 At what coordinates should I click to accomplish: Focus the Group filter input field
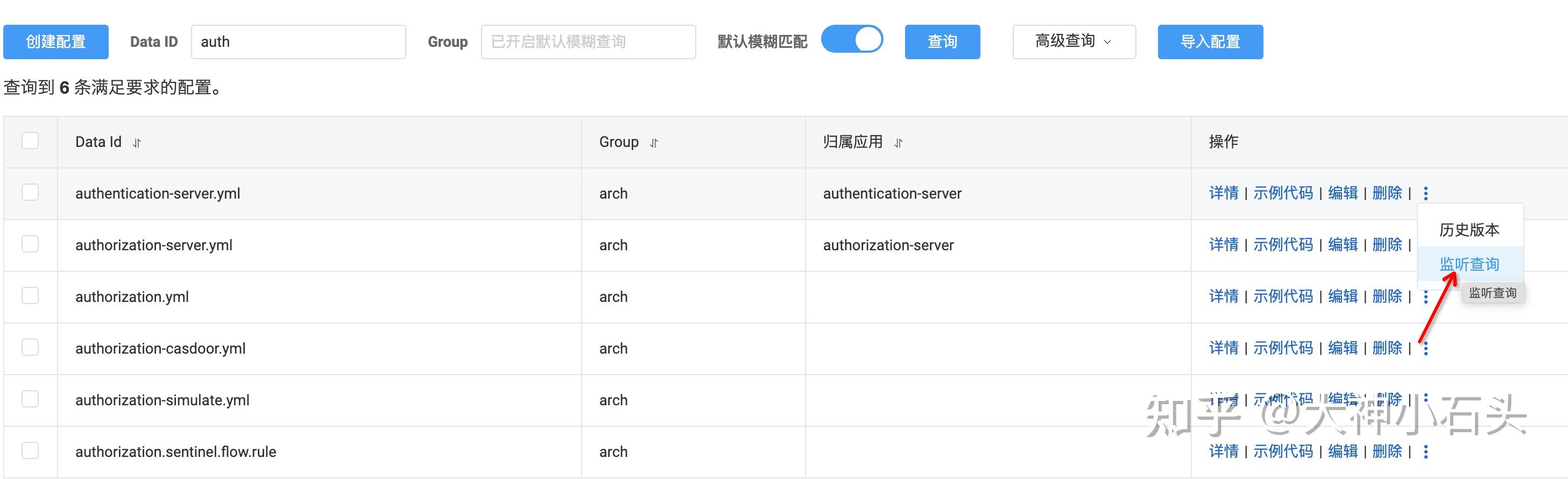(x=588, y=41)
